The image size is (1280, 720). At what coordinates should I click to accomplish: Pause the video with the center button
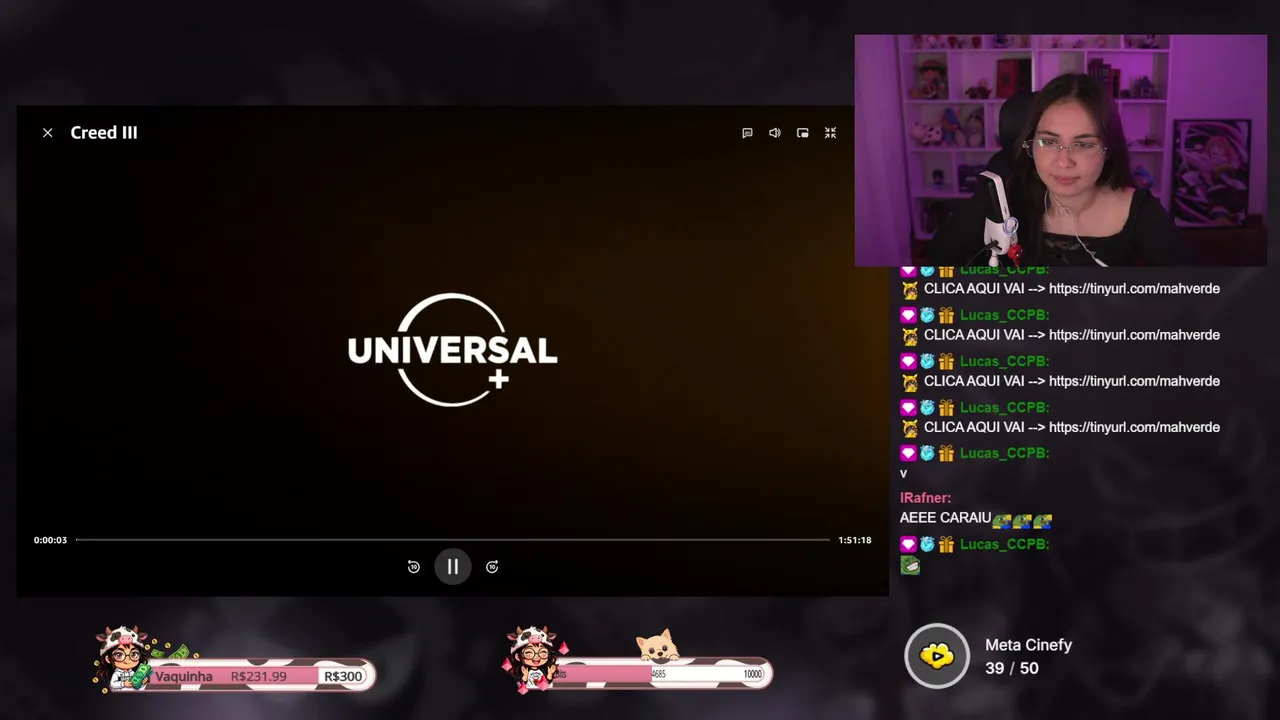pos(452,567)
